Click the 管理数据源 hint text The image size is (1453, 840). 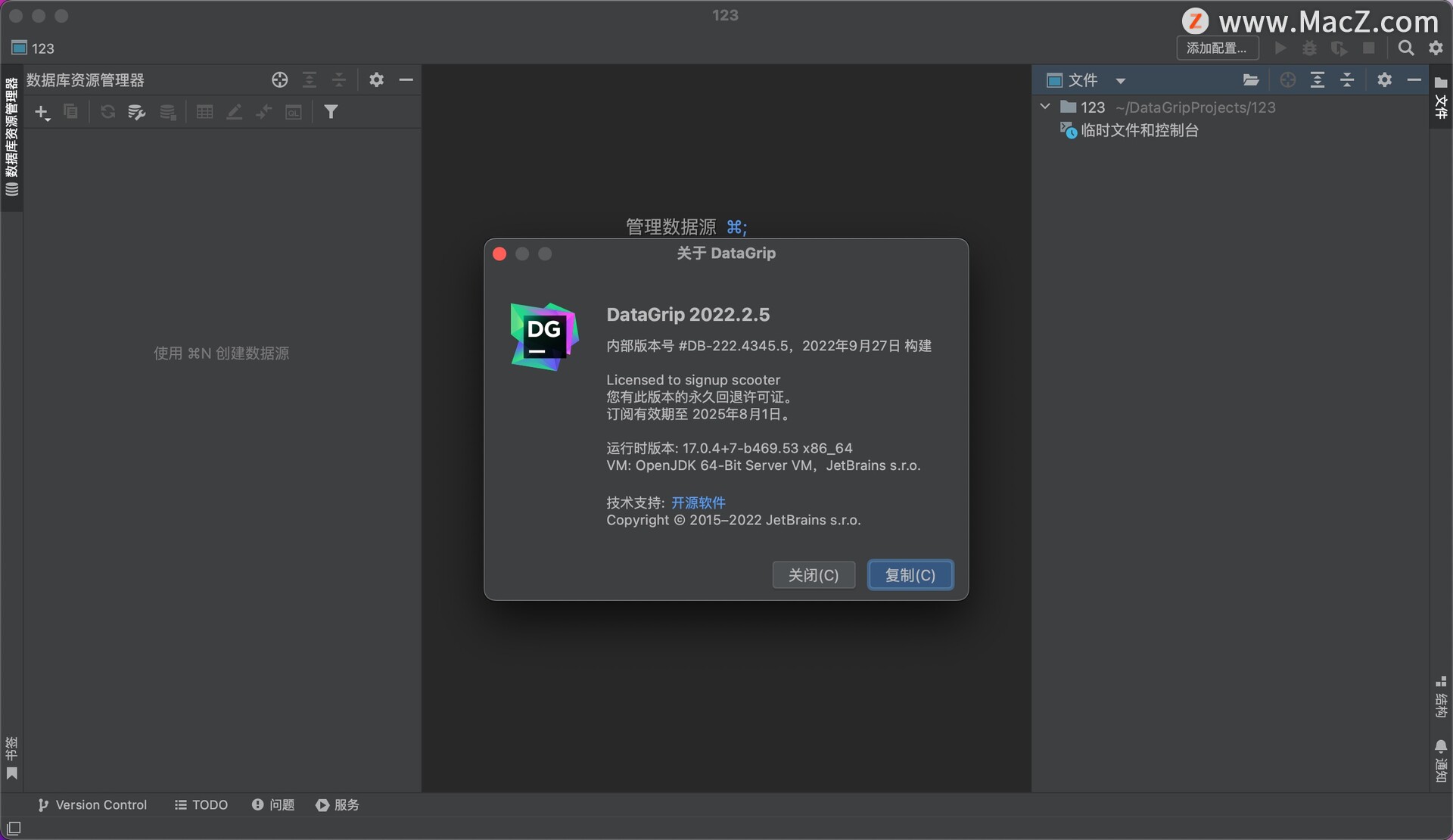click(670, 226)
